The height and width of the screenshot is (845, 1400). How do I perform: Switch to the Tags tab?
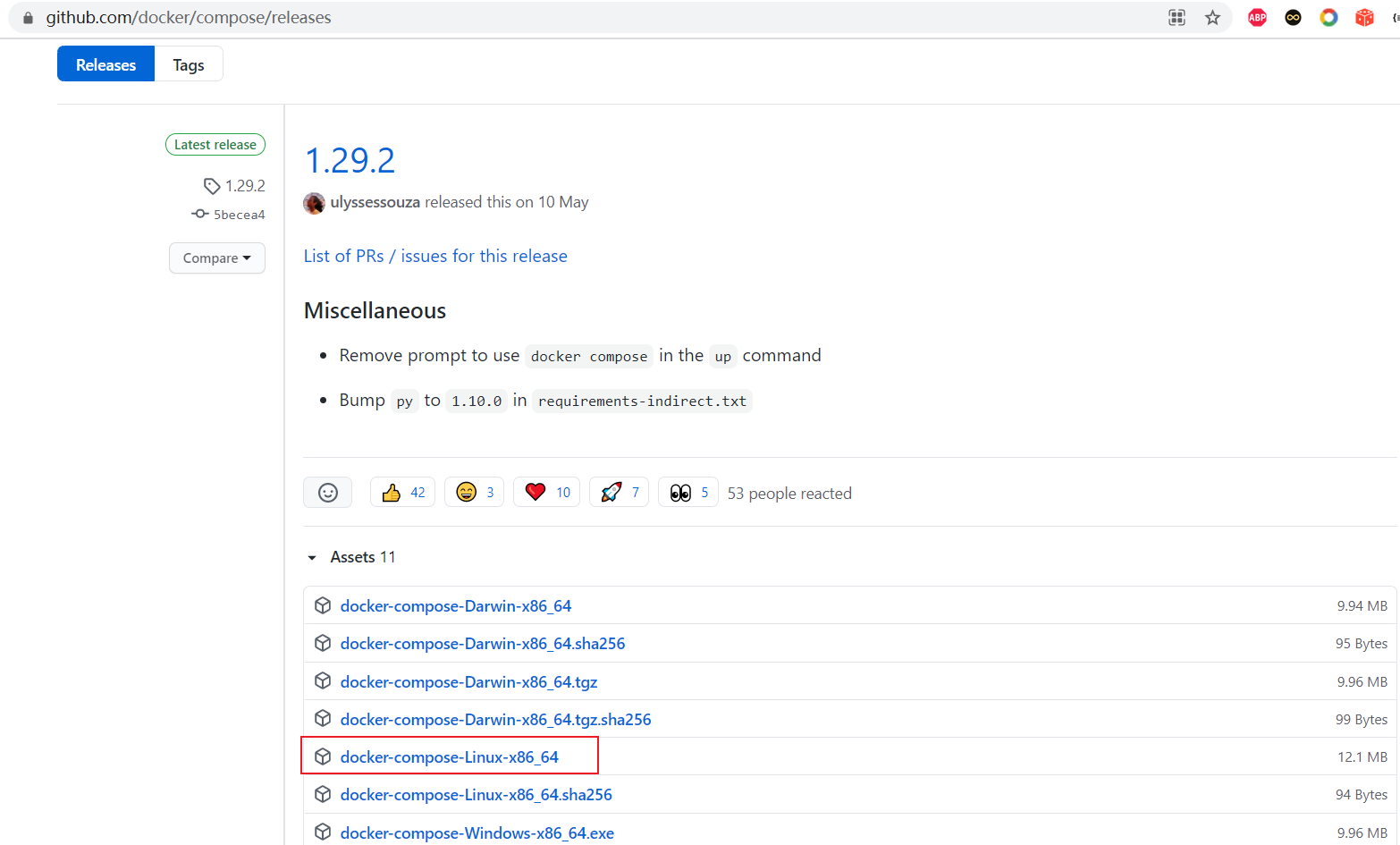tap(189, 64)
